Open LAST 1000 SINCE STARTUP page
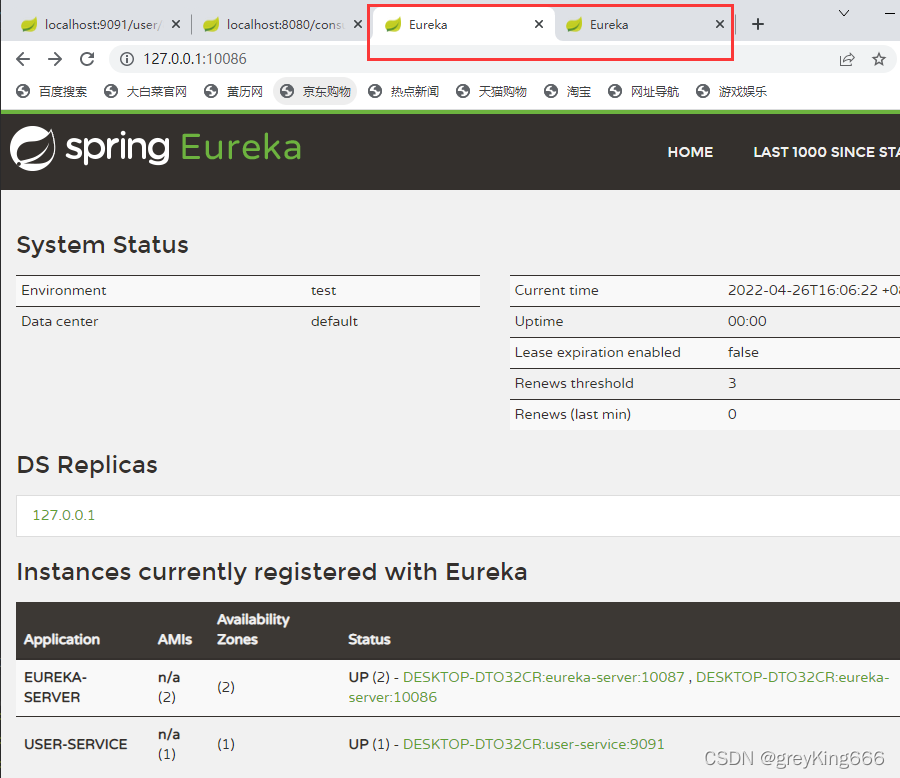 827,152
